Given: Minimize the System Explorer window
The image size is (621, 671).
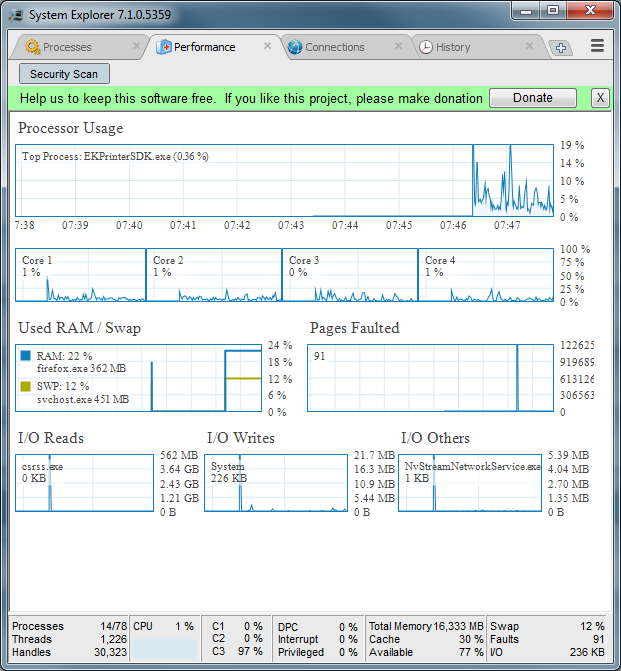Looking at the screenshot, I should (x=526, y=11).
